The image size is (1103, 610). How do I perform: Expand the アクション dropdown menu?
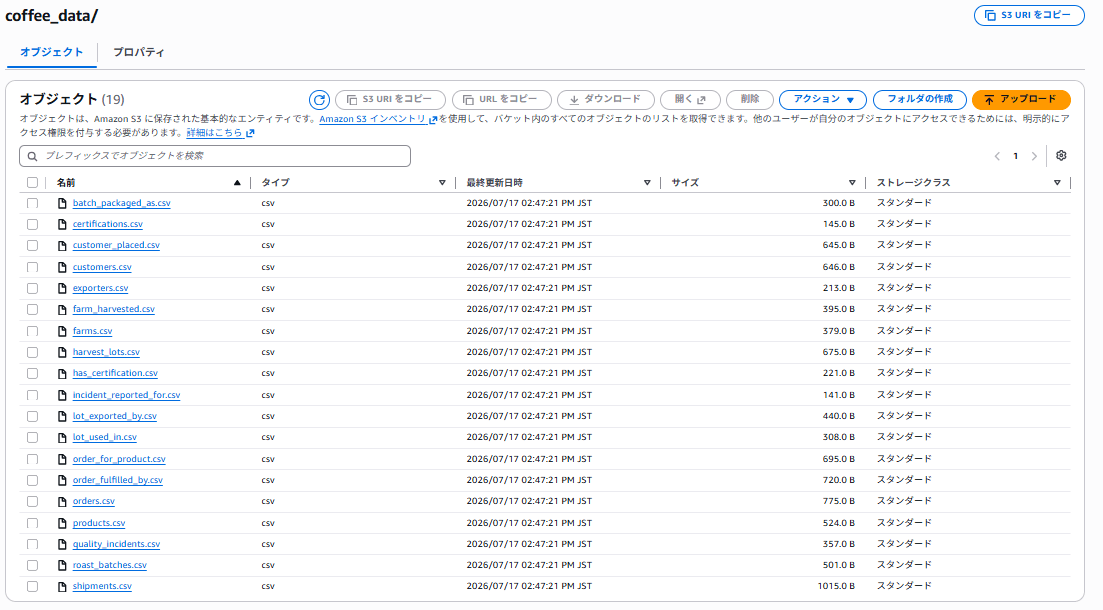[x=822, y=100]
